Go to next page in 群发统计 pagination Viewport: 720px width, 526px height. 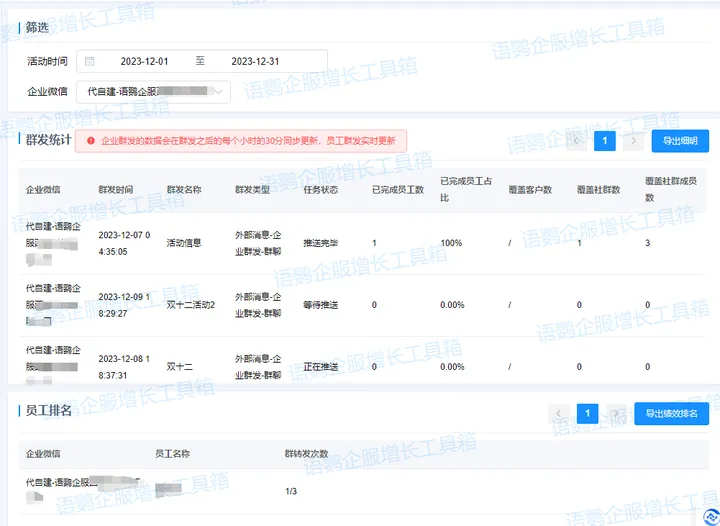click(633, 141)
